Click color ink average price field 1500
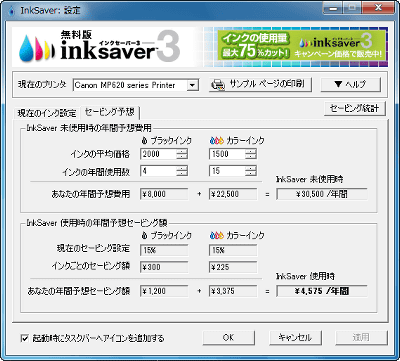 (227, 154)
